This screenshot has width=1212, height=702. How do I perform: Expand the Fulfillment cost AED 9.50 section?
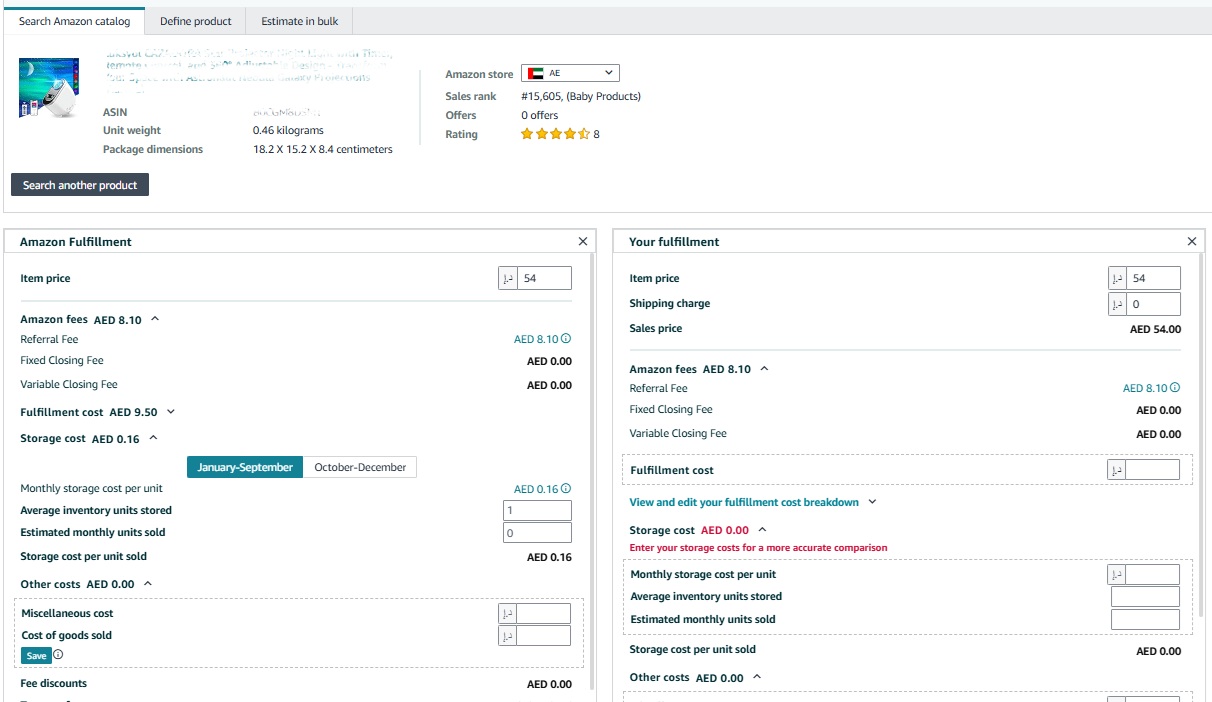(x=171, y=412)
